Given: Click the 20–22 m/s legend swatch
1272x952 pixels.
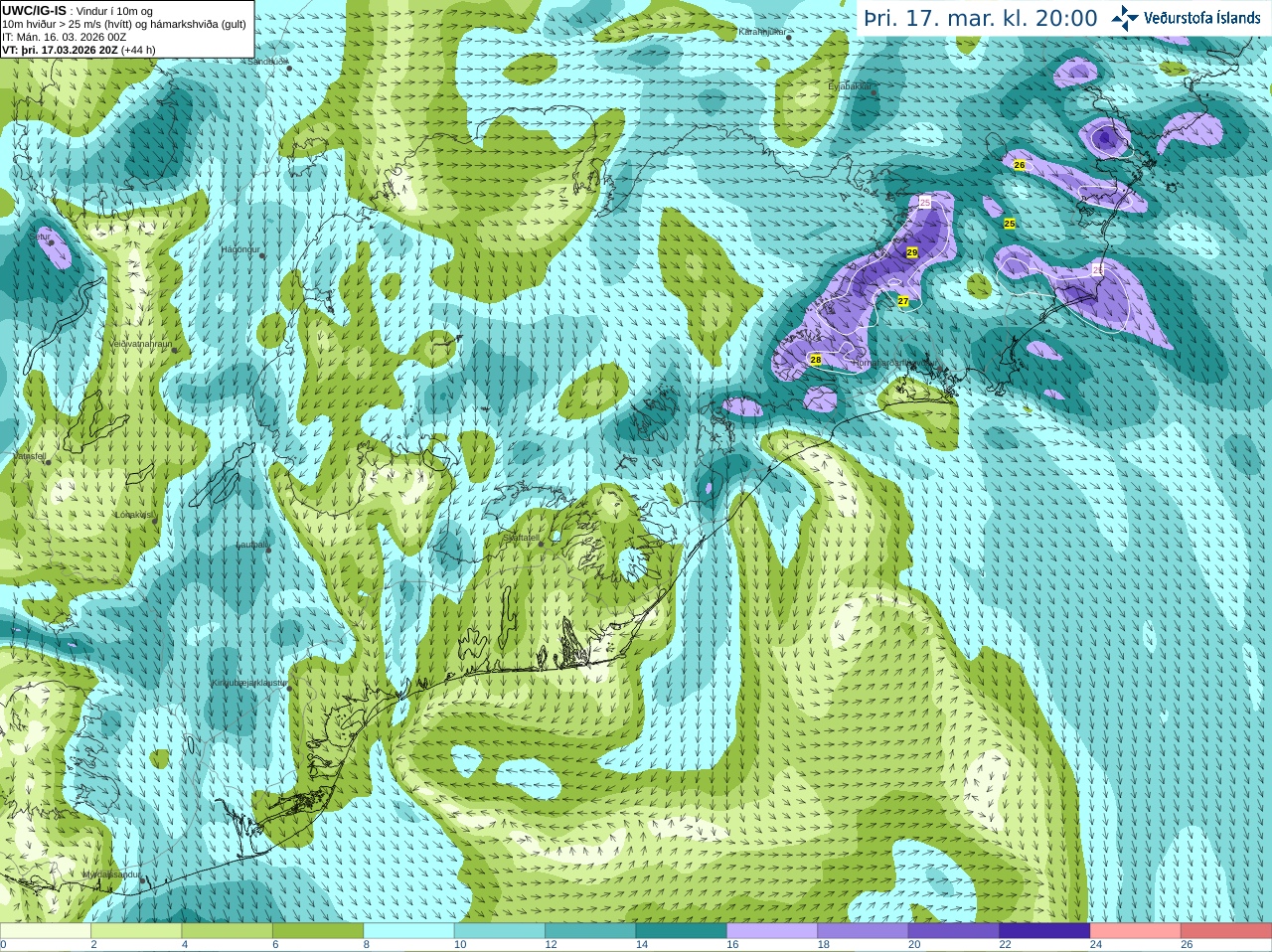Looking at the screenshot, I should [954, 931].
